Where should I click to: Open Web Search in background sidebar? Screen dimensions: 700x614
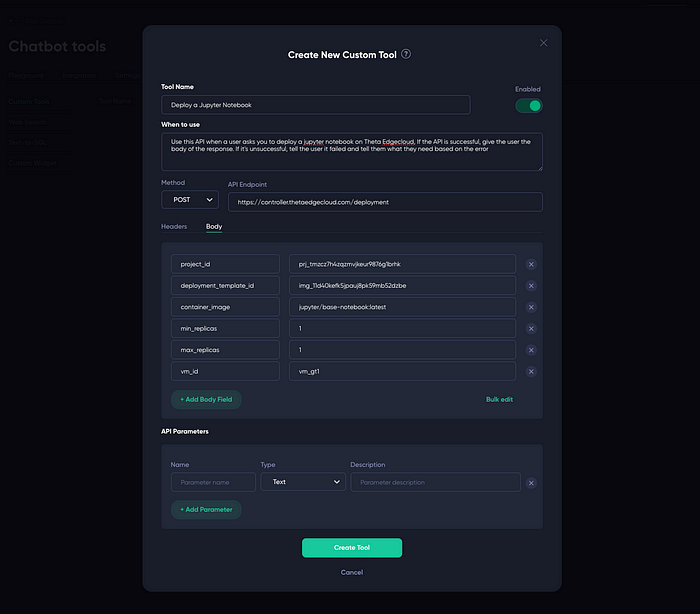(x=27, y=122)
